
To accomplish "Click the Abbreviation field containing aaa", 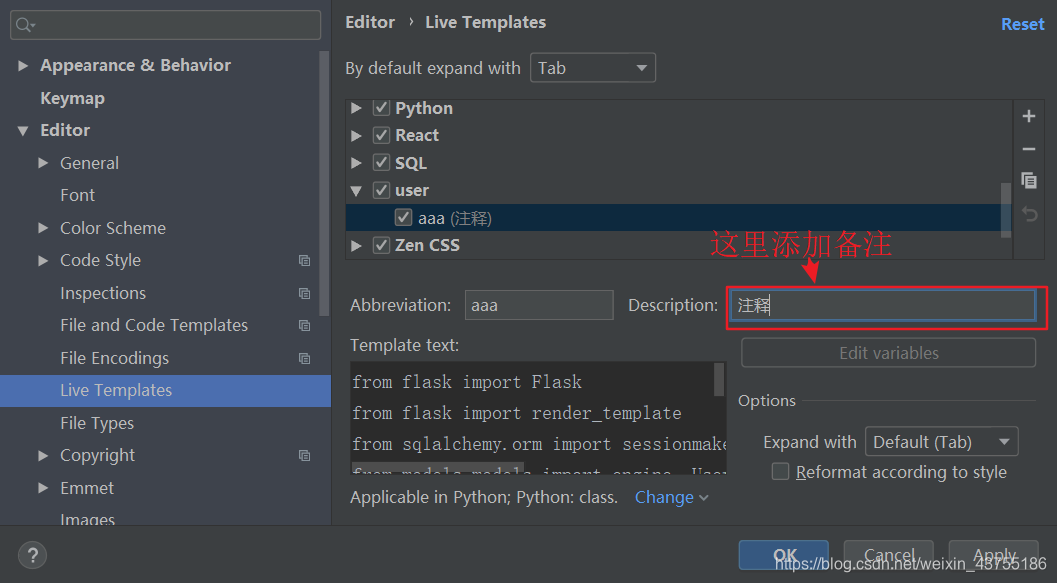I will (x=539, y=305).
